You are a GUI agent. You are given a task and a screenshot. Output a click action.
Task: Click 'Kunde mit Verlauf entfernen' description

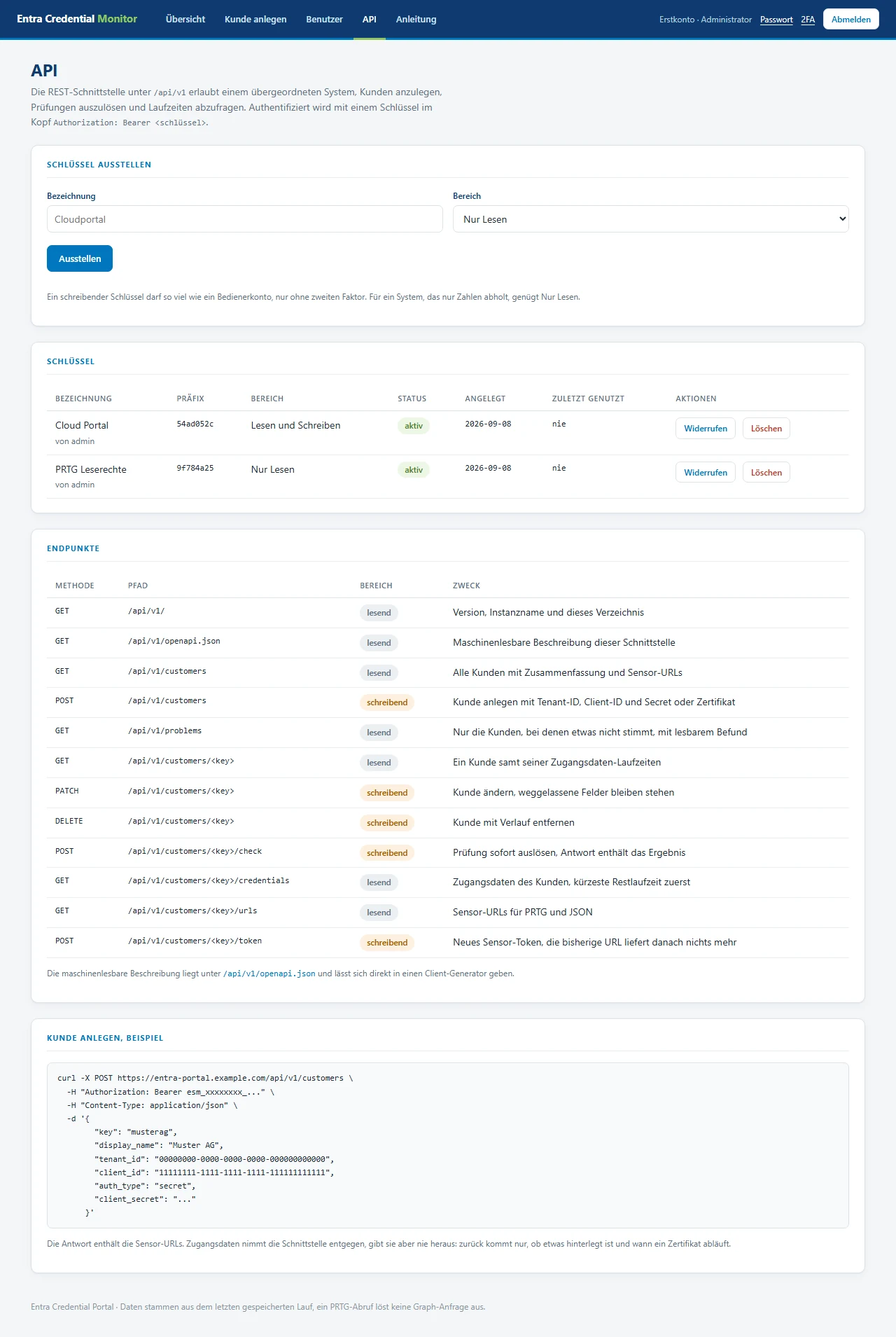(x=514, y=822)
